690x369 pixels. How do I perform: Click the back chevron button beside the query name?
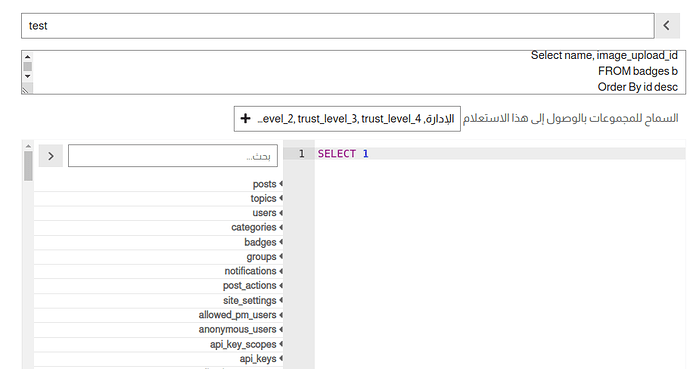tap(668, 26)
